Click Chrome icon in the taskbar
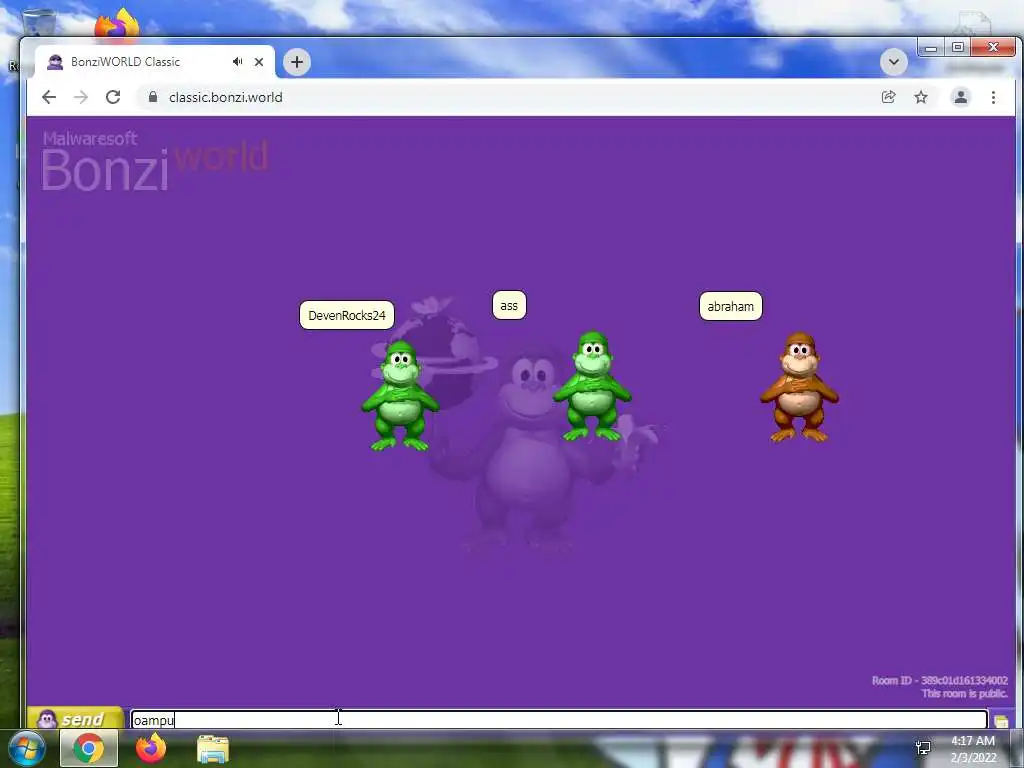 (89, 748)
